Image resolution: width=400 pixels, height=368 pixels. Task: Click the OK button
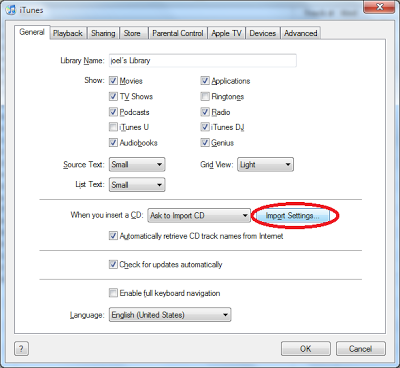click(x=306, y=349)
